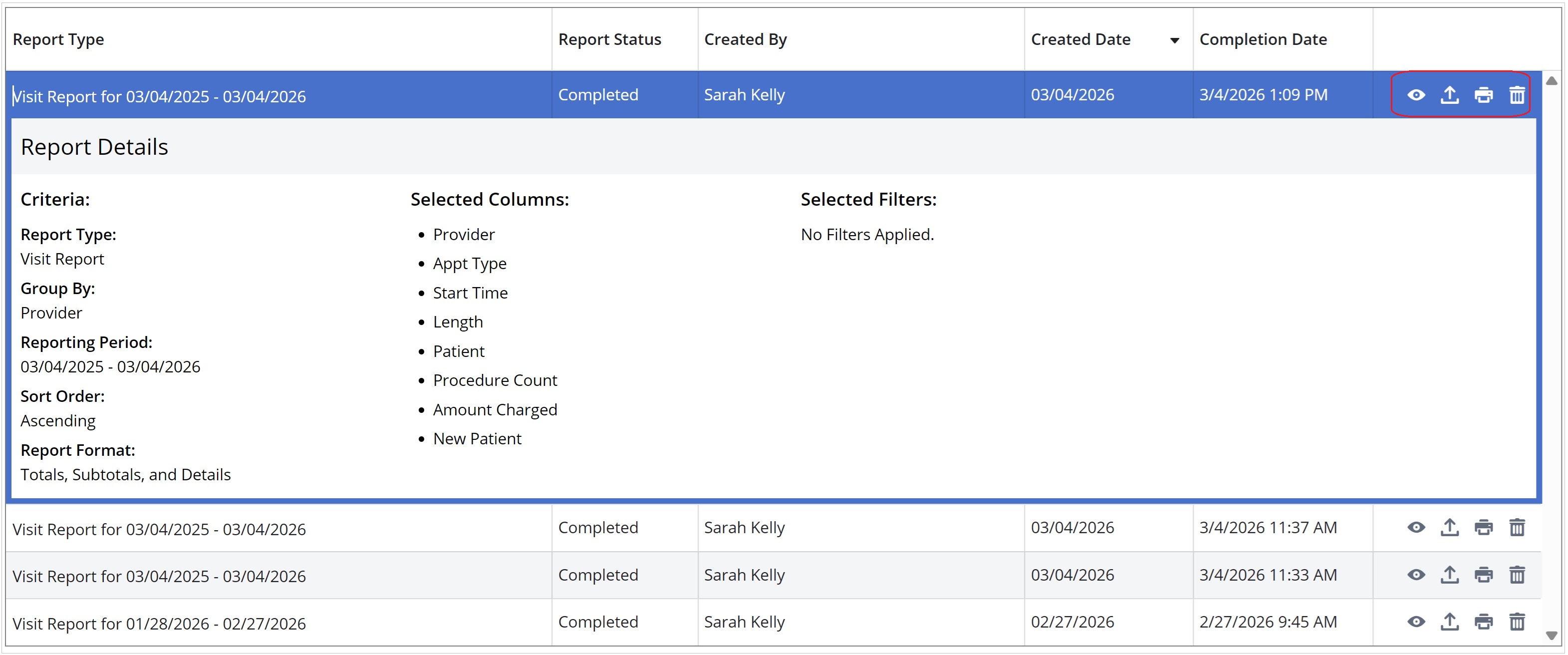Print the selected 1:09 PM report
The width and height of the screenshot is (1568, 655).
pos(1483,95)
